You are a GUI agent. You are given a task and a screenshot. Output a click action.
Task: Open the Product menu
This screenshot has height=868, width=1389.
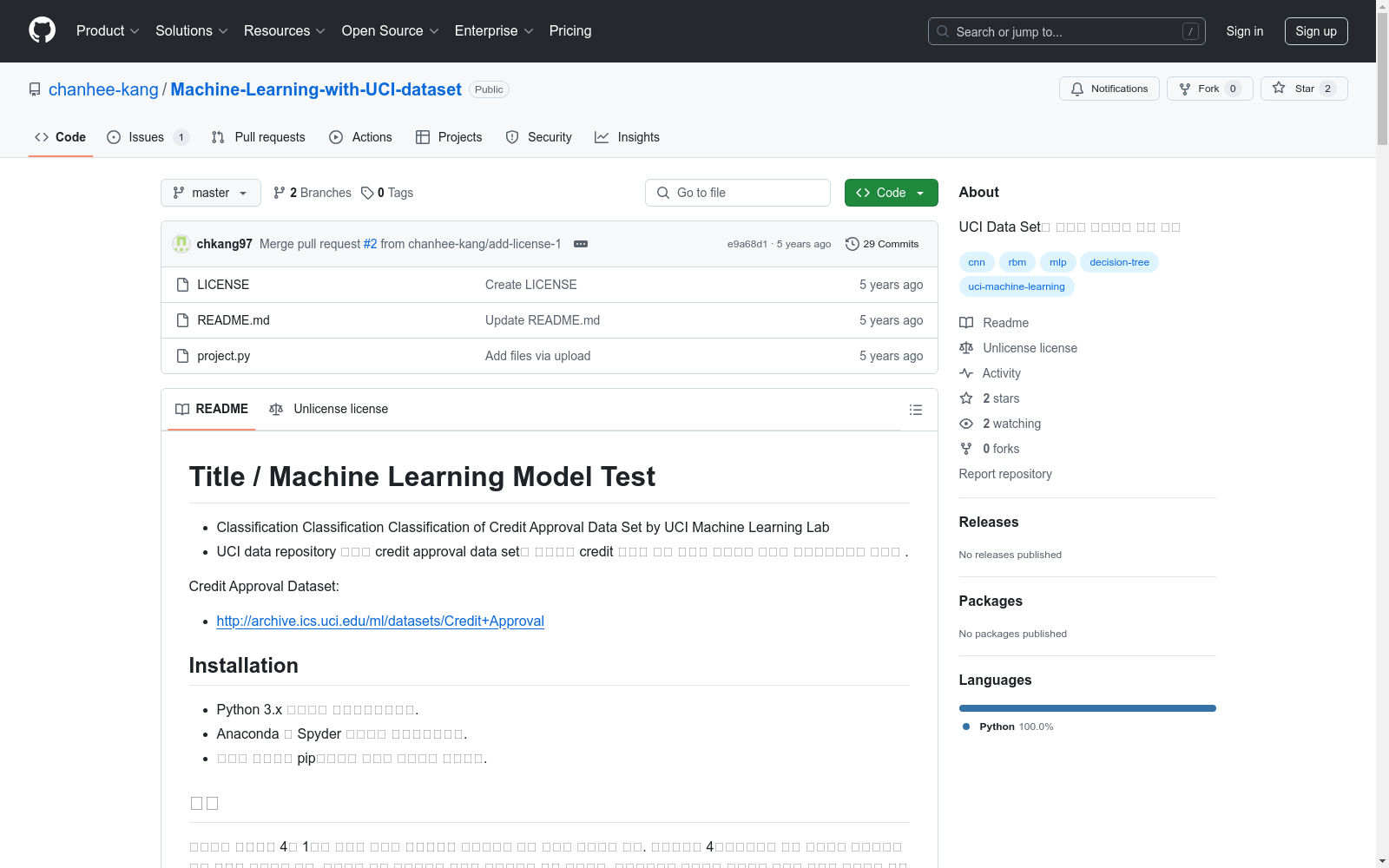coord(108,30)
